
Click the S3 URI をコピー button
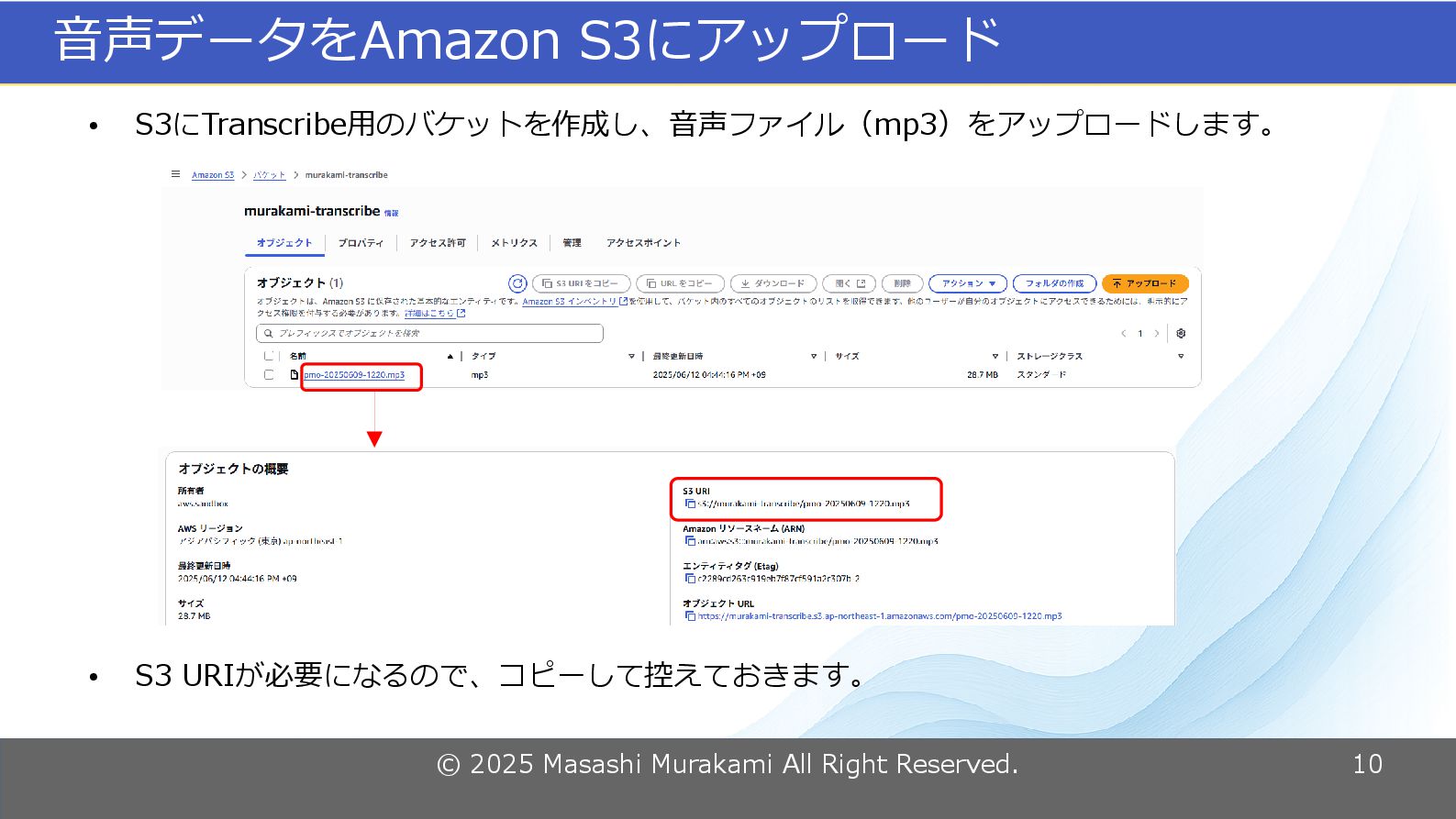coord(582,283)
